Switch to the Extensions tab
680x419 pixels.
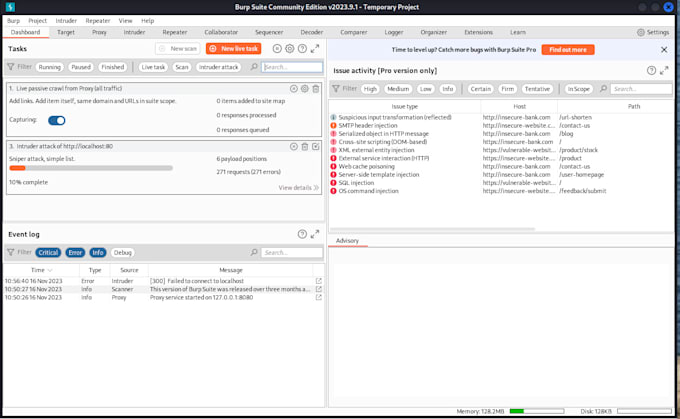coord(478,32)
